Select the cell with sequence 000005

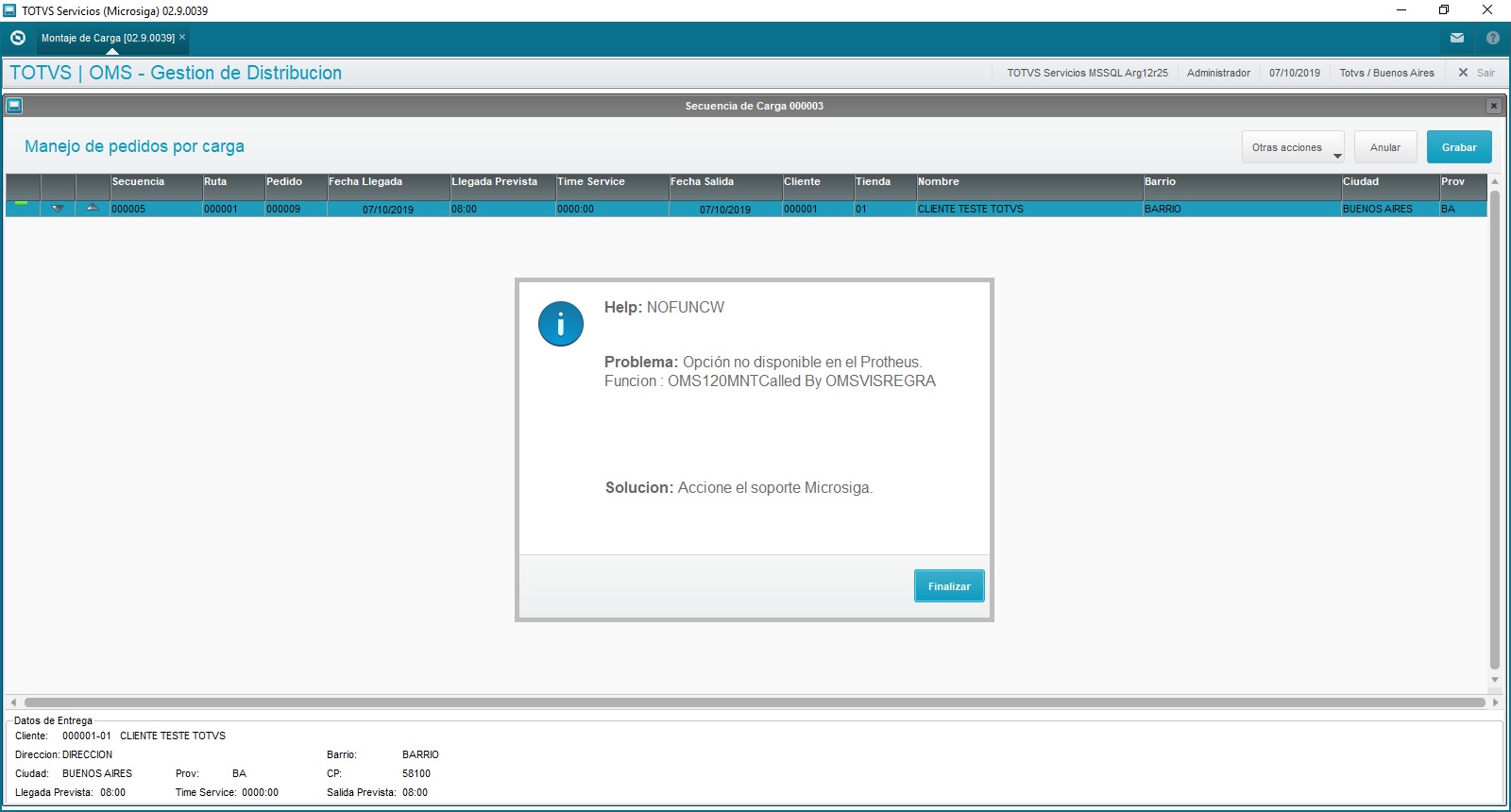coord(156,209)
